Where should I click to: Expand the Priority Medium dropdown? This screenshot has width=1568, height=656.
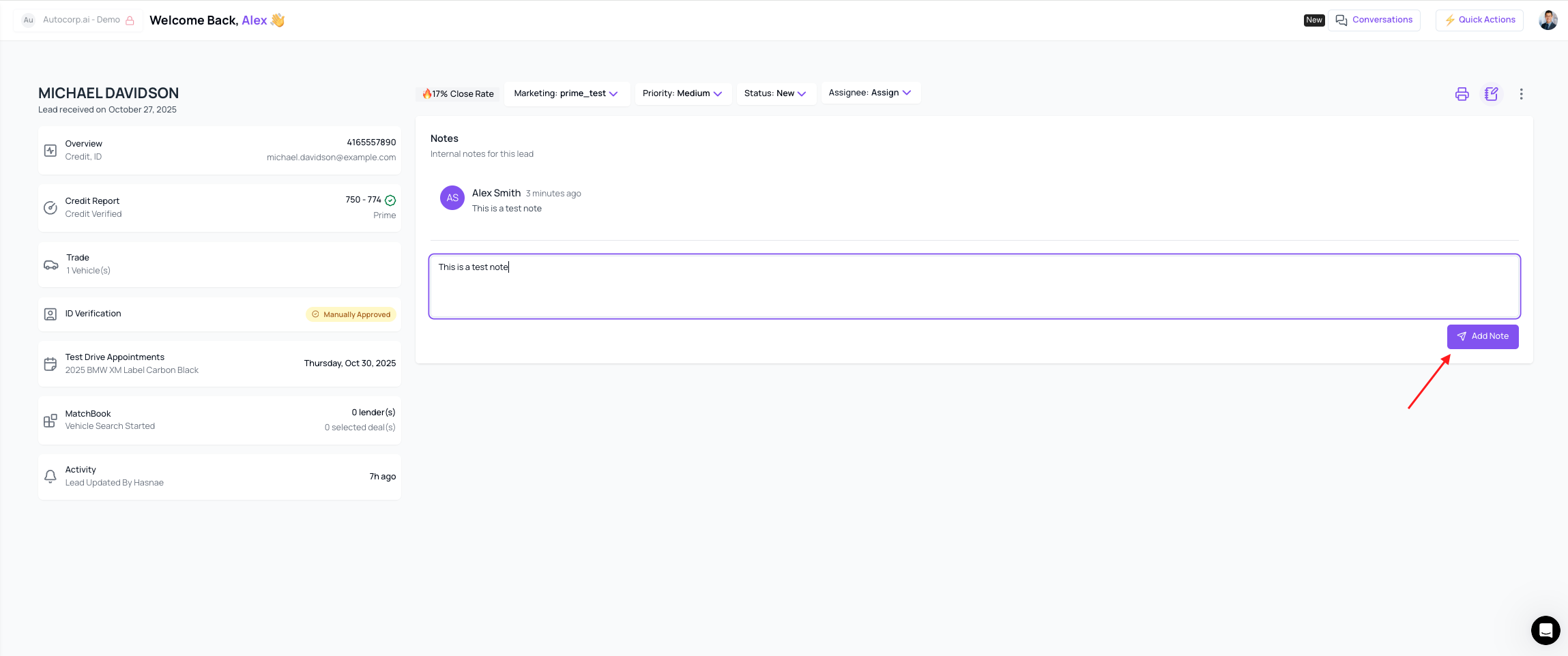(x=682, y=93)
